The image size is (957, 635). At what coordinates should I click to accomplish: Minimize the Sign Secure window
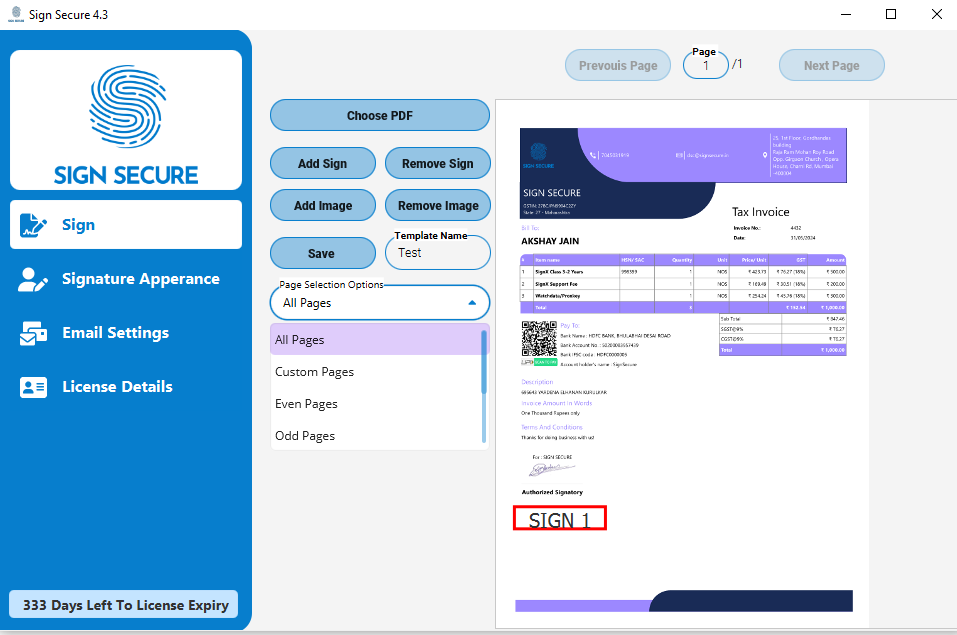pyautogui.click(x=846, y=14)
